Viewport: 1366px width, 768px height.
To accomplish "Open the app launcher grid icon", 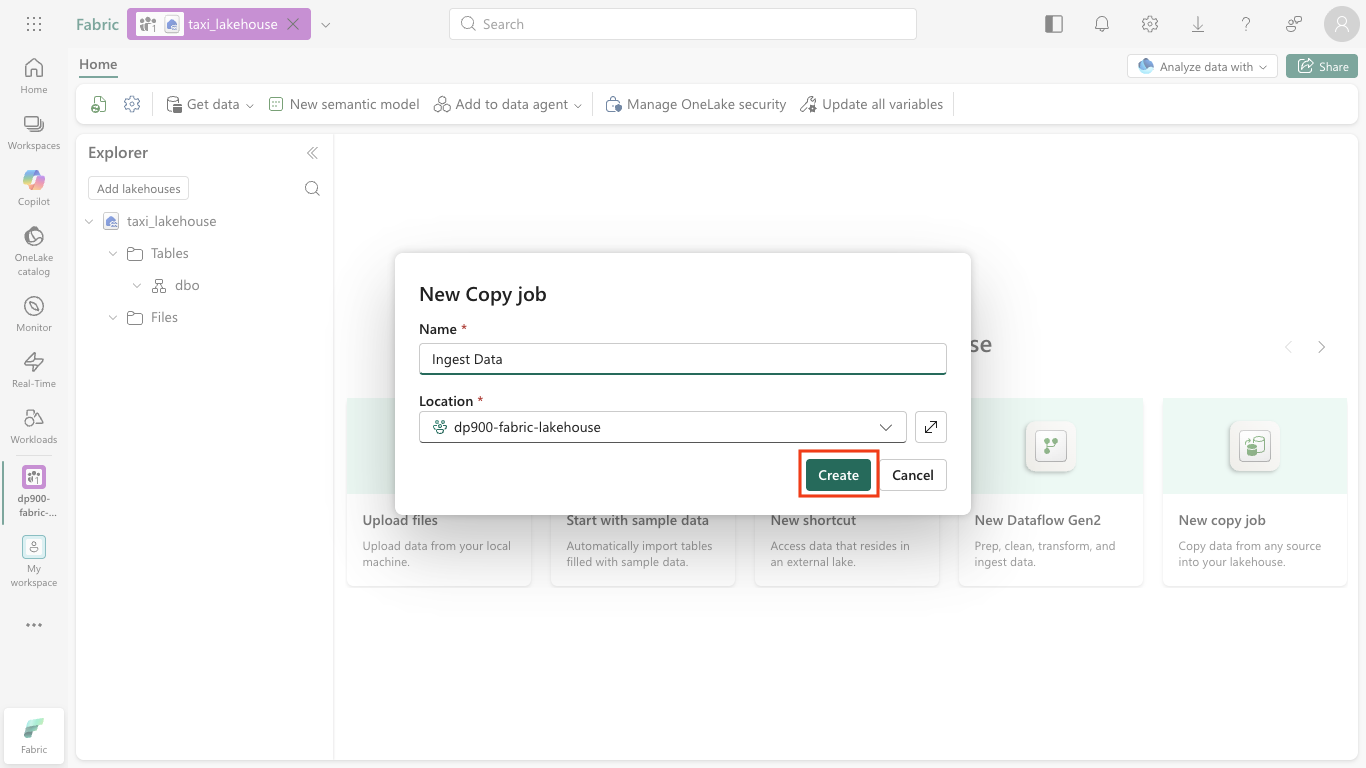I will pos(33,24).
